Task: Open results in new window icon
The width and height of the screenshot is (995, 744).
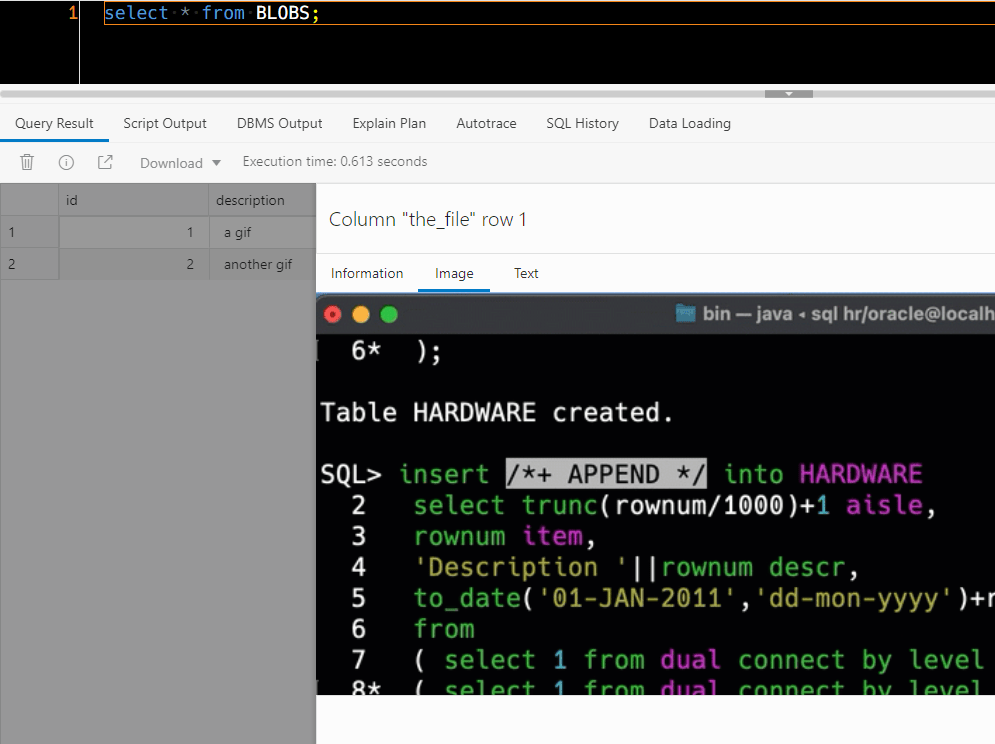Action: (105, 163)
